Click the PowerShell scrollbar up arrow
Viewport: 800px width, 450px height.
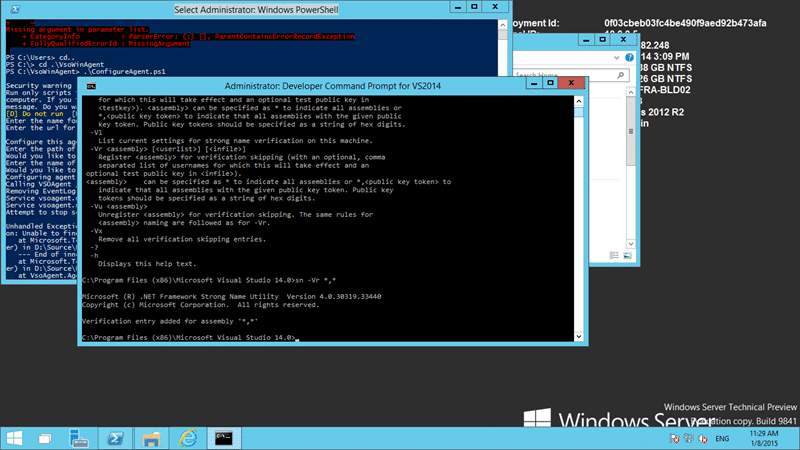point(503,24)
